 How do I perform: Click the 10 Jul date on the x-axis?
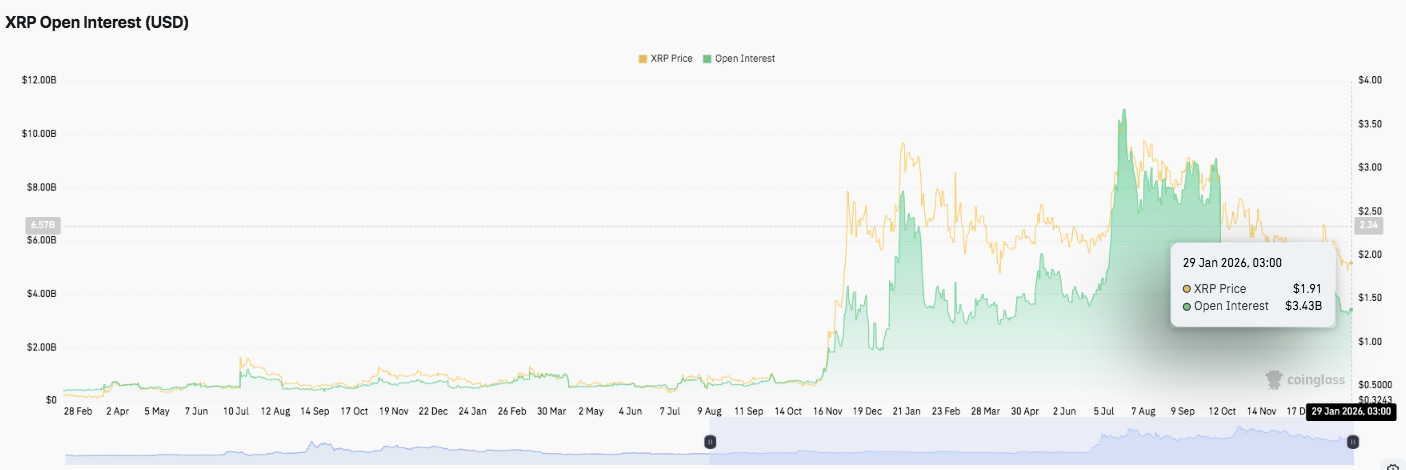[237, 411]
